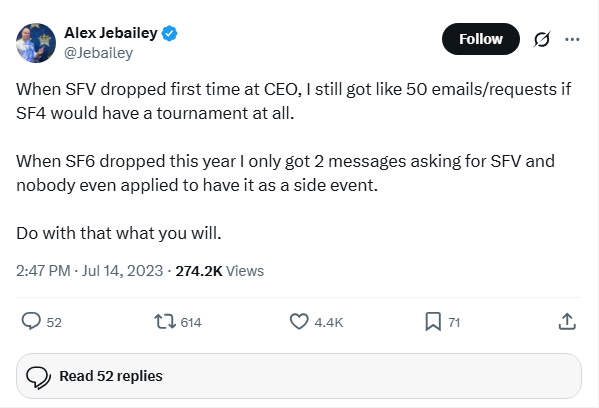This screenshot has height=408, width=599.
Task: Click the 614 repost count
Action: click(191, 322)
